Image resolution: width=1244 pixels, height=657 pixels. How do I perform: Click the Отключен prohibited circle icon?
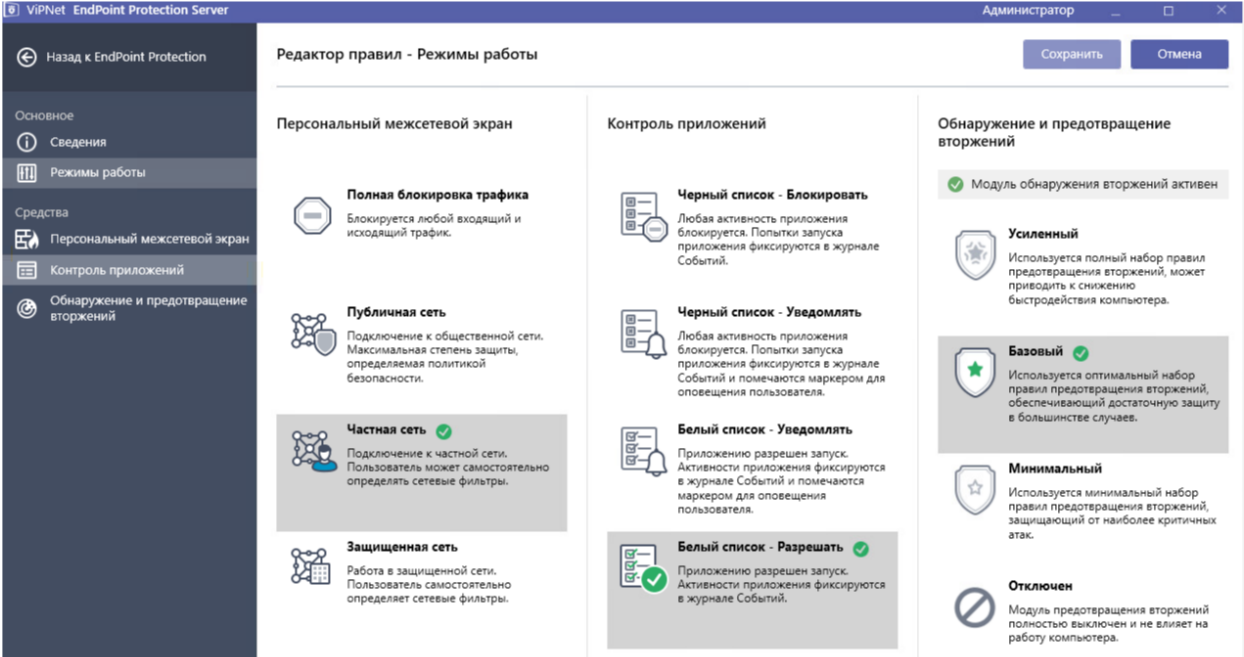[x=974, y=607]
